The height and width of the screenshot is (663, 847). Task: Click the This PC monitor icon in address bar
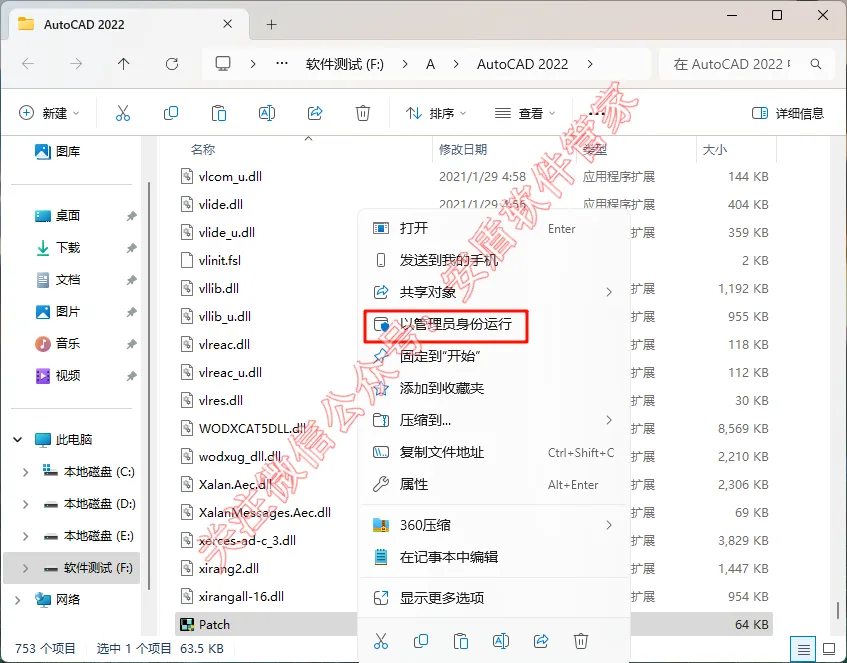click(x=223, y=64)
